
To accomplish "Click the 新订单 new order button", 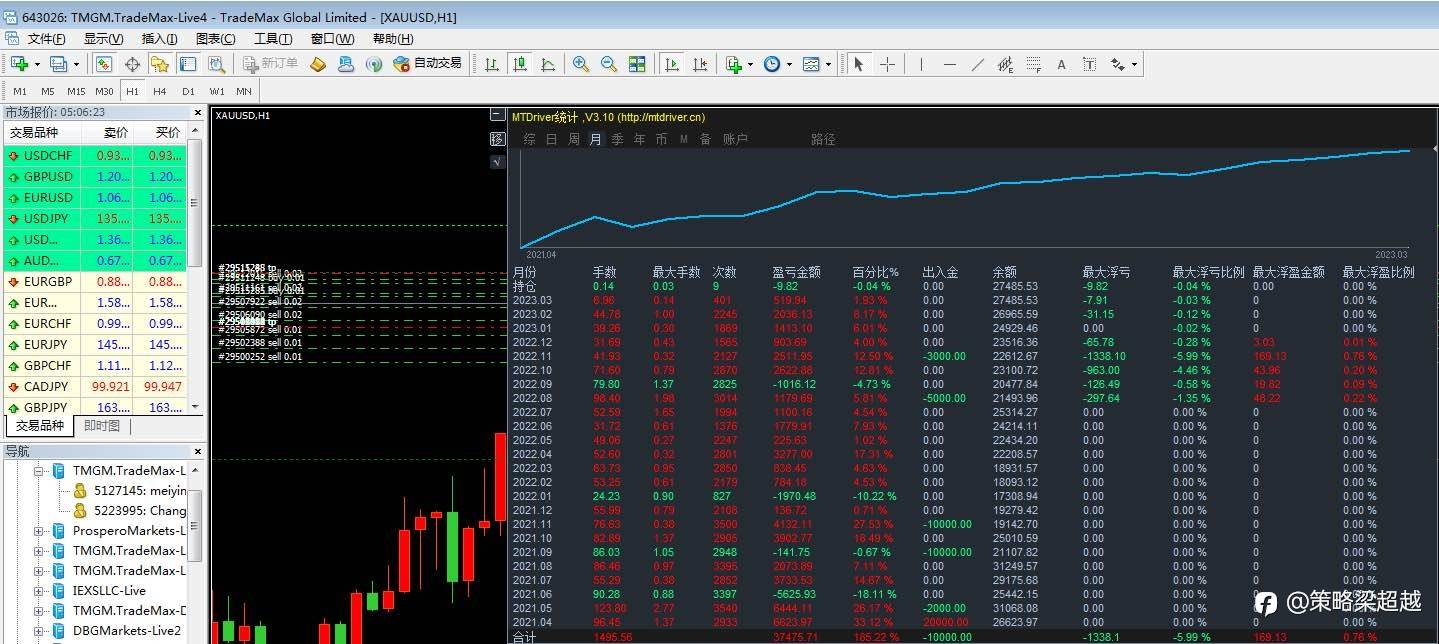I will [271, 64].
